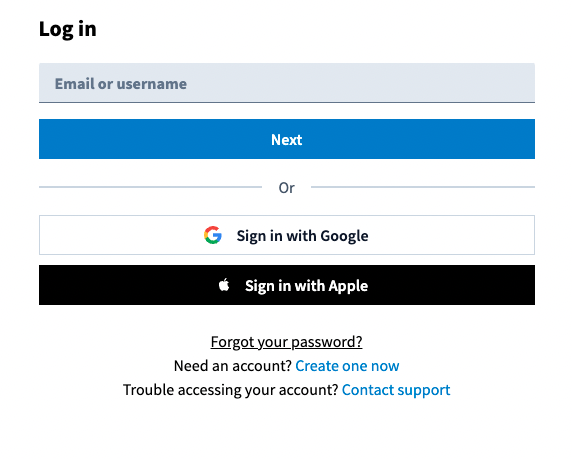Begin account creation via blue link
572x459 pixels.
[x=347, y=366]
